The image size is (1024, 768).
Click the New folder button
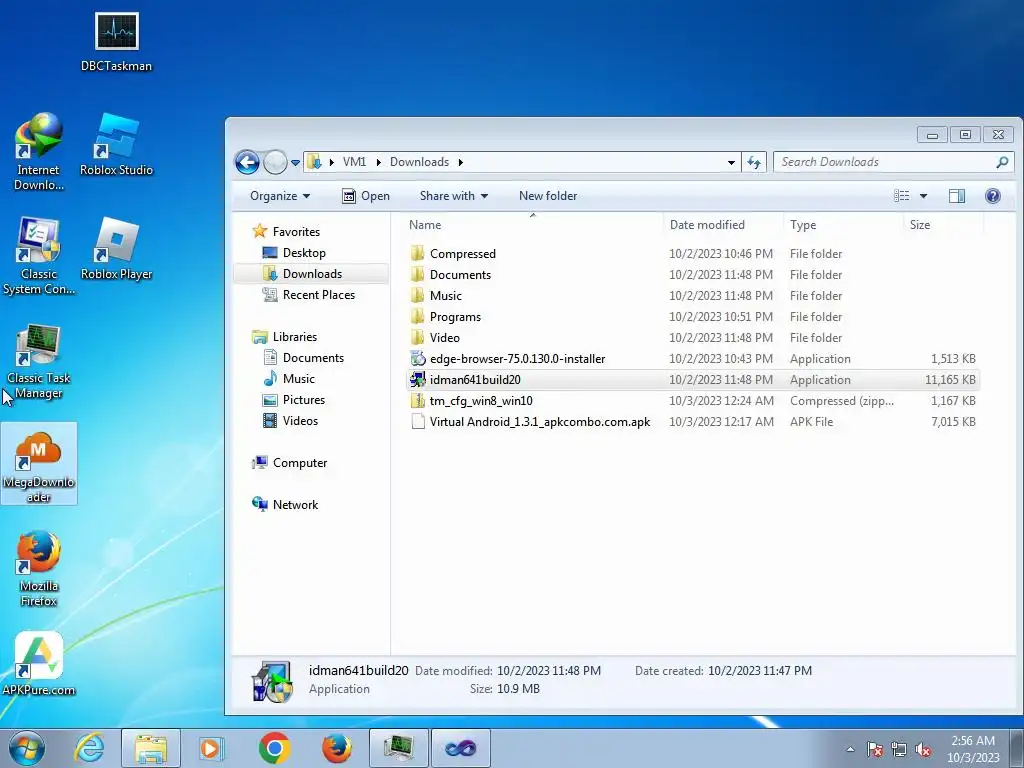[x=548, y=196]
